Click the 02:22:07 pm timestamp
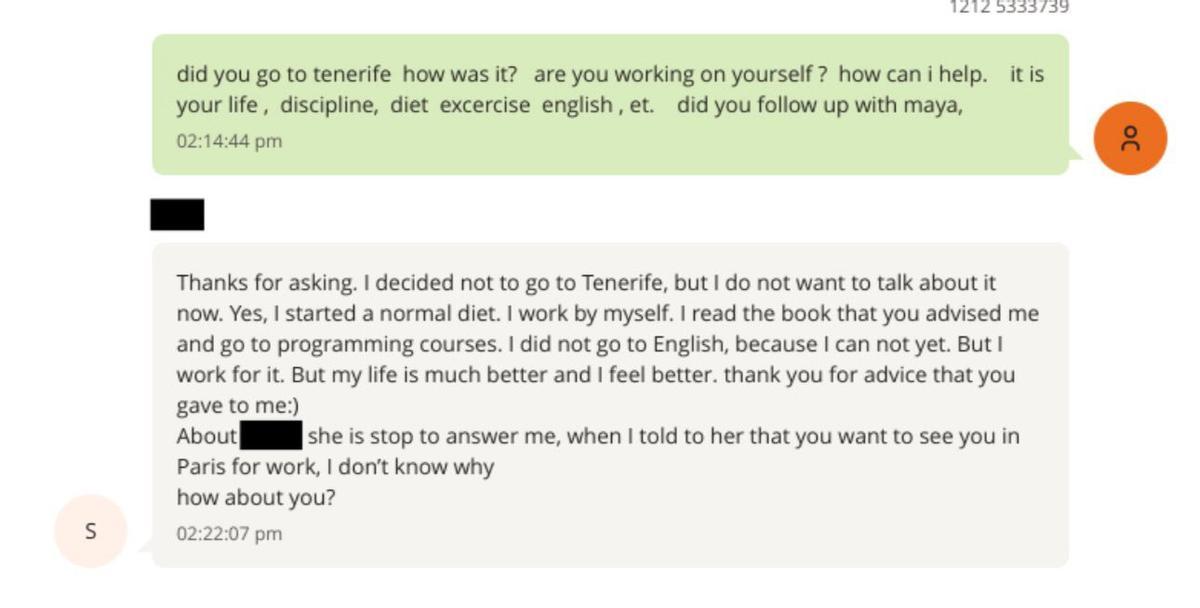This screenshot has height=608, width=1200. [x=229, y=534]
